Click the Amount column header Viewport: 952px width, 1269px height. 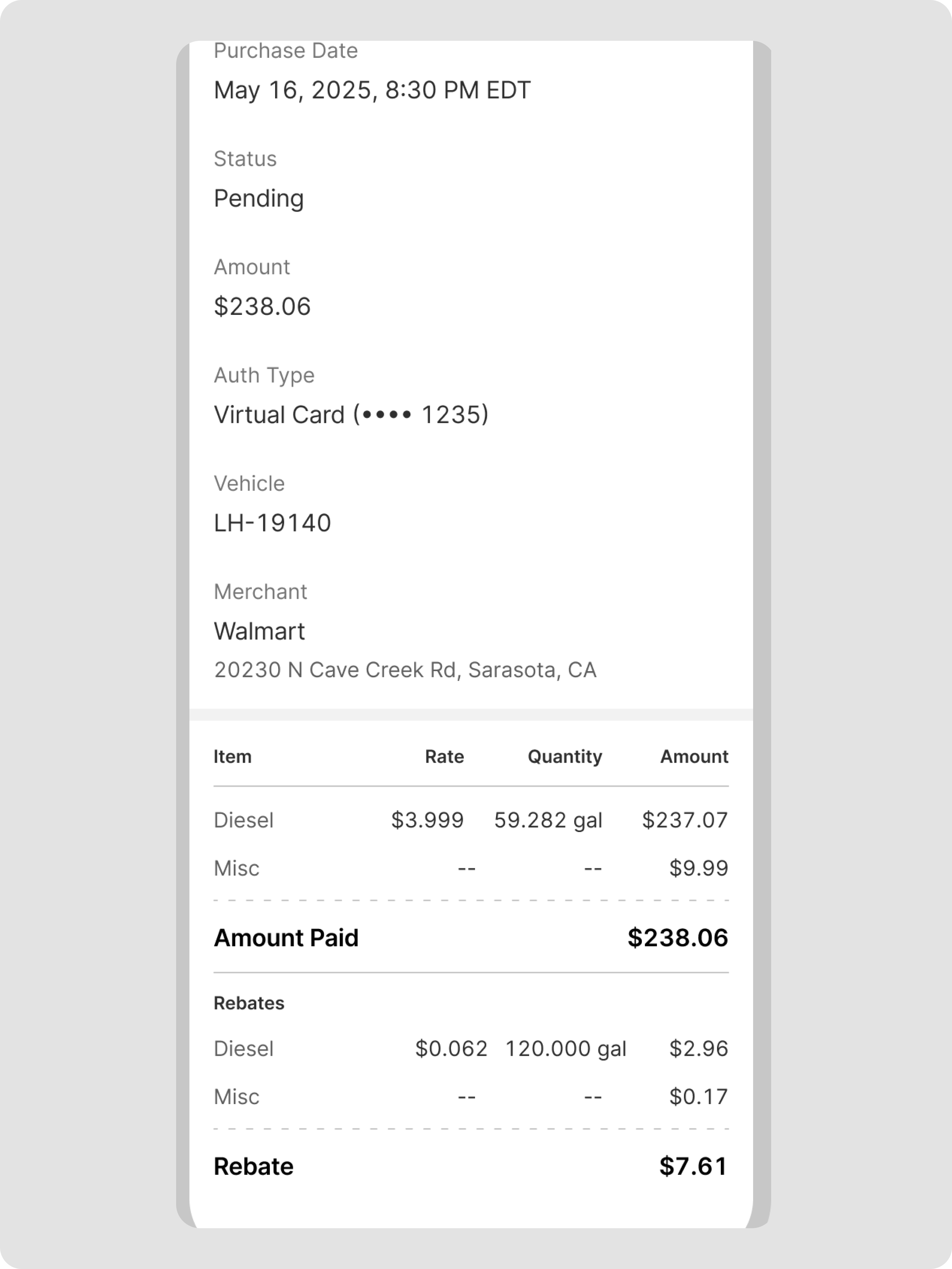tap(694, 757)
